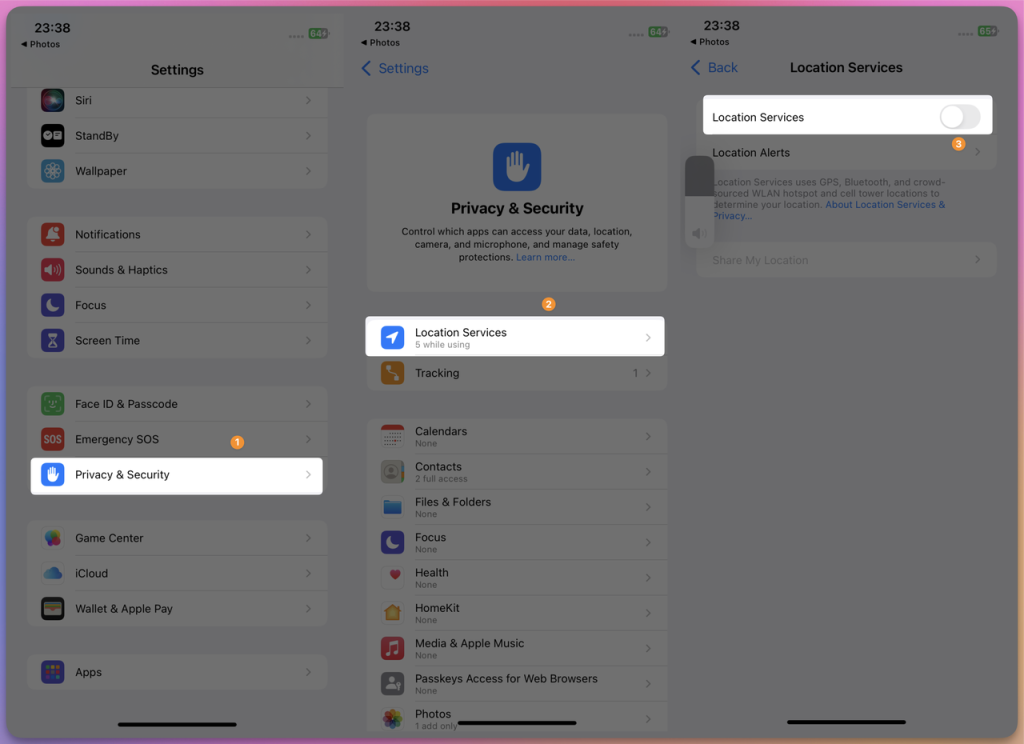This screenshot has height=744, width=1024.
Task: Adjust the volume slider overlay
Action: click(699, 202)
